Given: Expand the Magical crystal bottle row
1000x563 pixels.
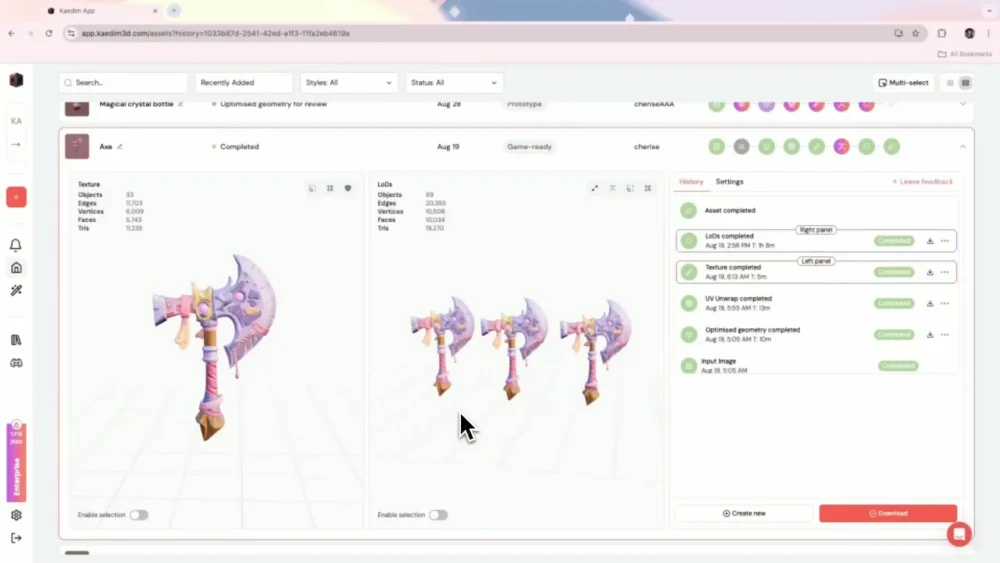Looking at the screenshot, I should [962, 103].
